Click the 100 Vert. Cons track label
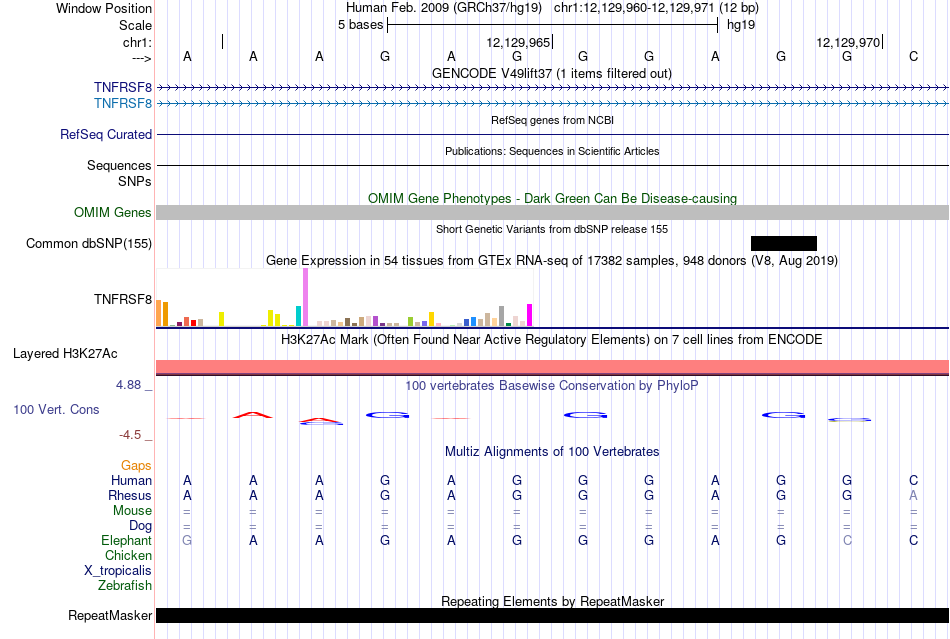The image size is (950, 639). (56, 409)
